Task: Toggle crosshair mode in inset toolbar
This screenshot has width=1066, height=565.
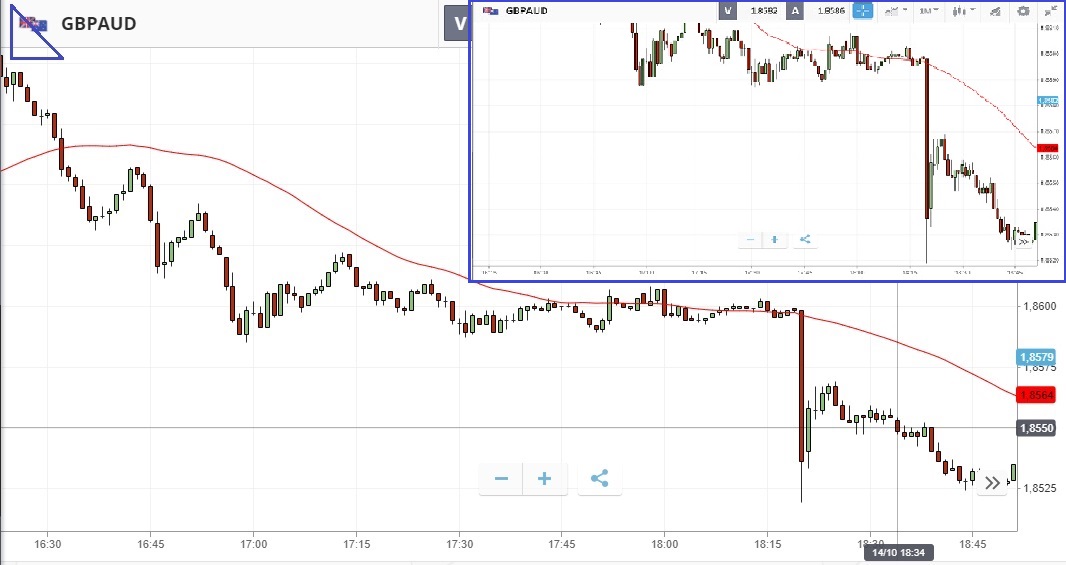Action: click(x=862, y=11)
